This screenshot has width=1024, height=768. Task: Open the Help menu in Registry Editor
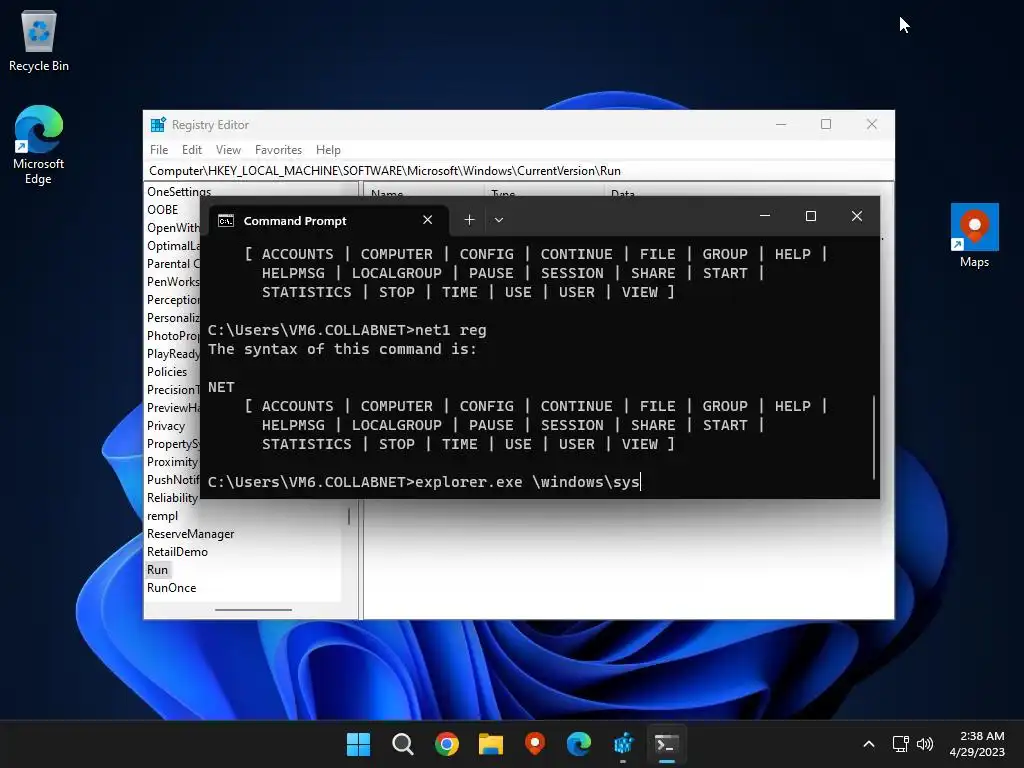click(328, 150)
